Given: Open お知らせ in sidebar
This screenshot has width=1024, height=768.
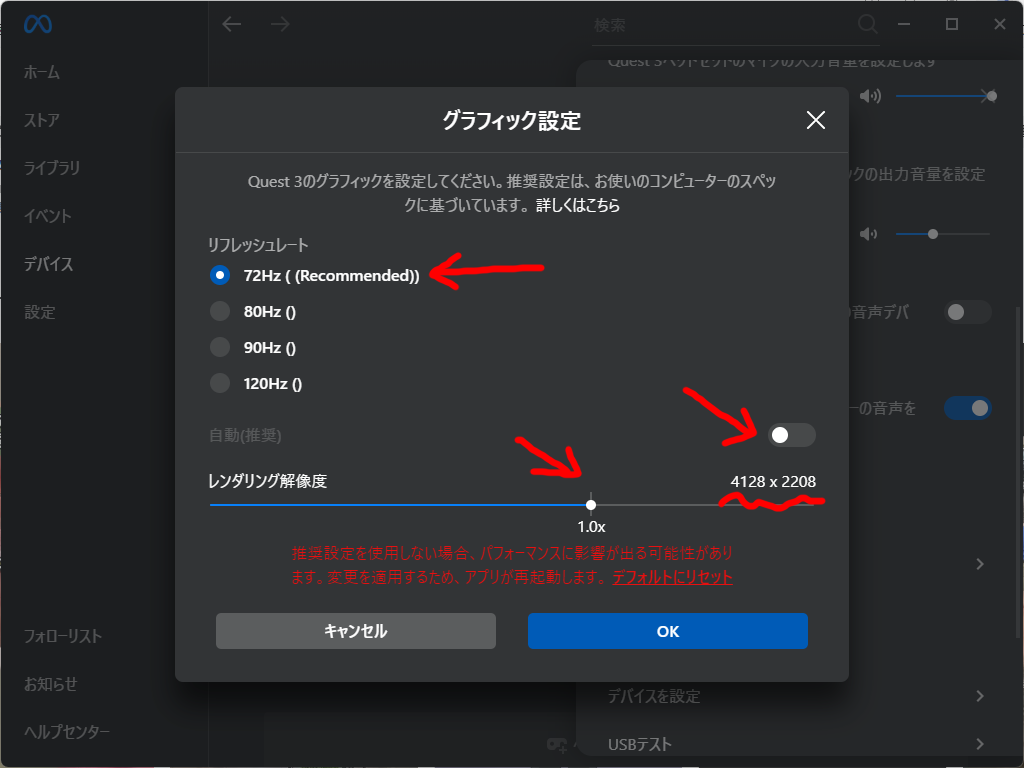Looking at the screenshot, I should point(50,684).
